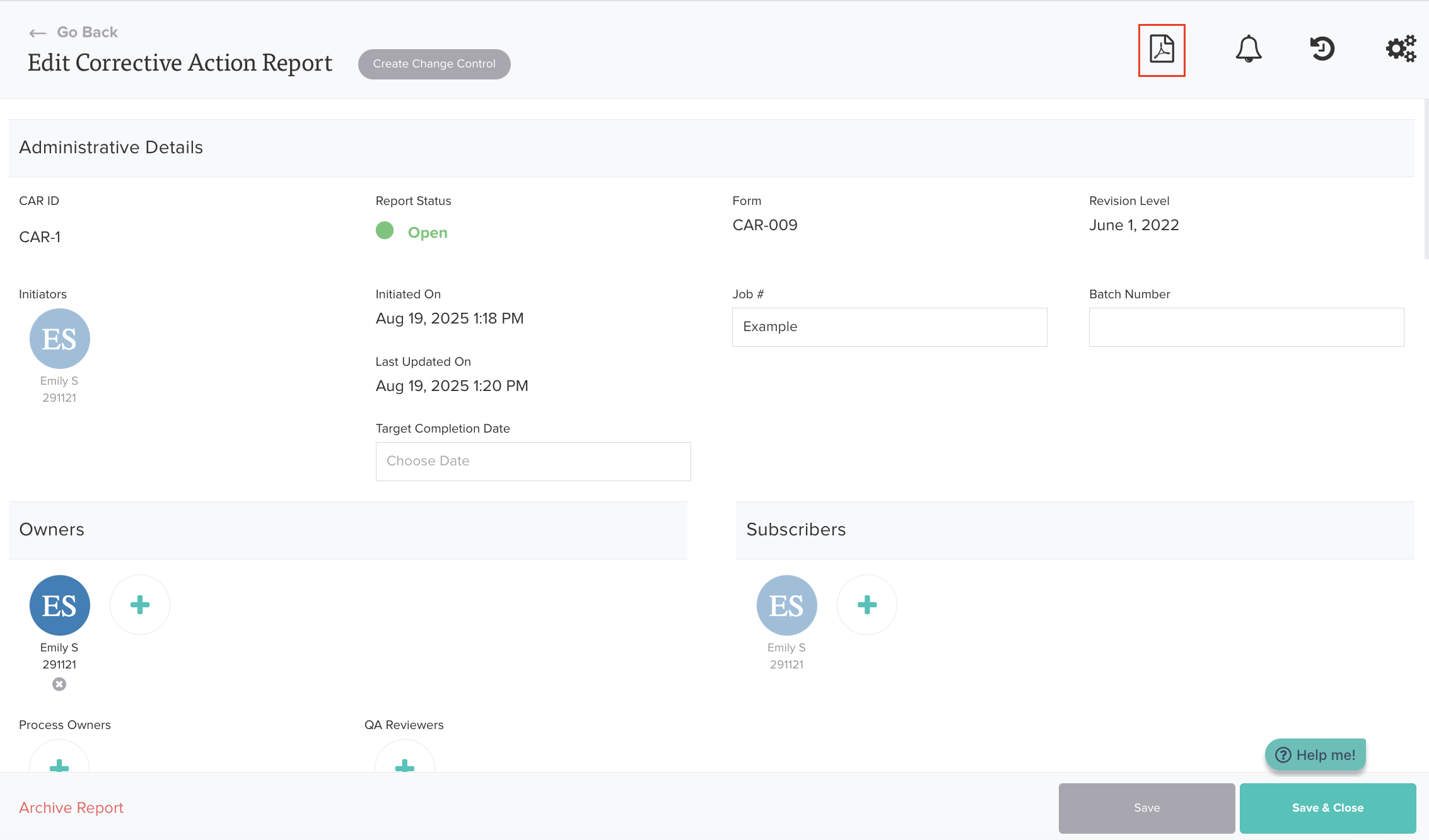
Task: Export the report as PDF
Action: coord(1161,50)
